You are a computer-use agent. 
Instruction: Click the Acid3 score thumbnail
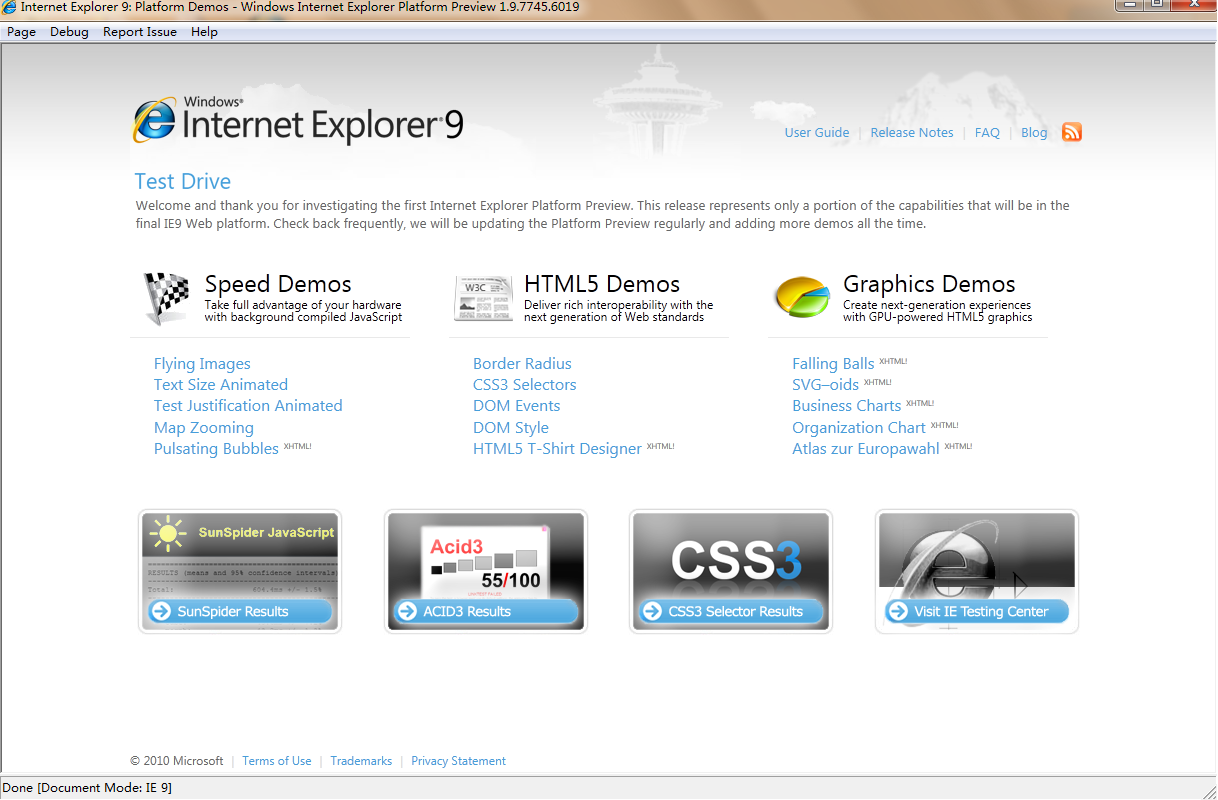485,557
